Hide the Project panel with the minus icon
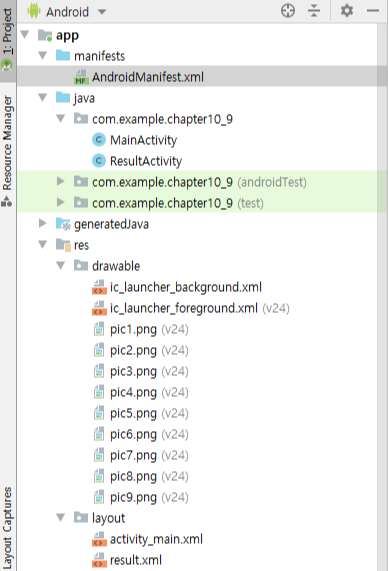This screenshot has height=571, width=388. [373, 11]
